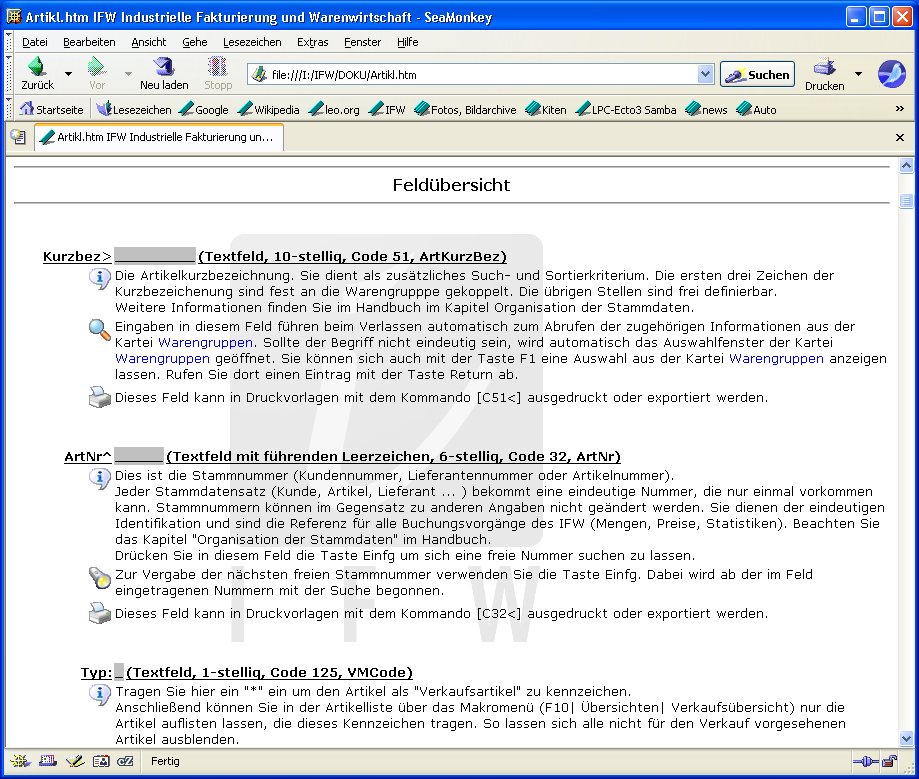Click SeaMonkey throbber logo

pos(891,74)
